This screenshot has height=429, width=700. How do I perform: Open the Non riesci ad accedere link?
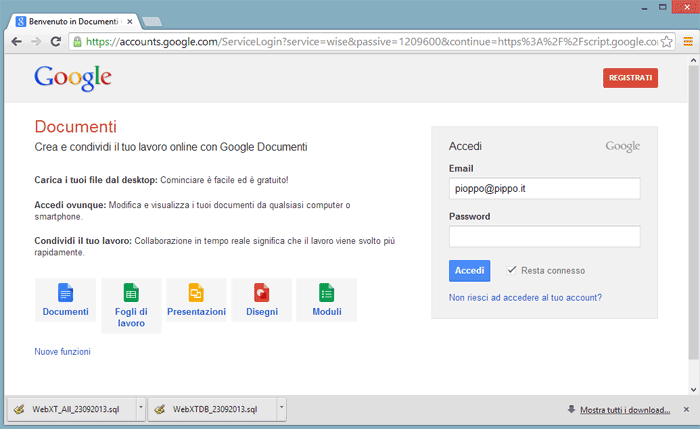pyautogui.click(x=525, y=297)
